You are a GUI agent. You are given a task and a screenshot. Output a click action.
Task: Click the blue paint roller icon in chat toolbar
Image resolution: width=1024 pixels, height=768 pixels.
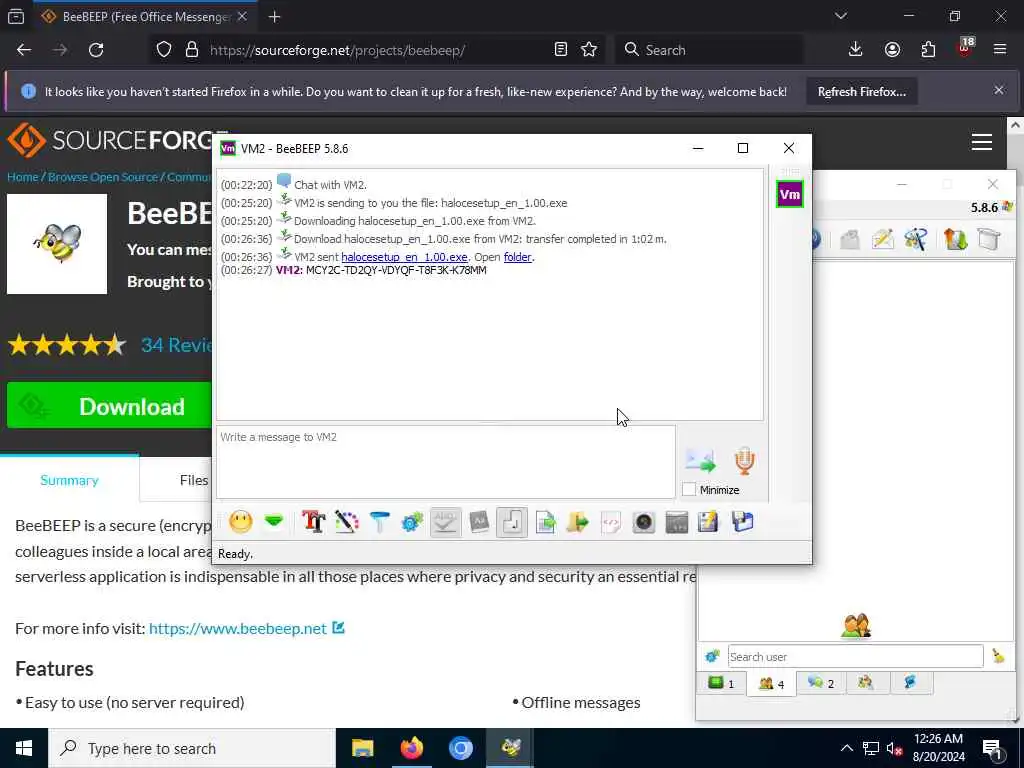379,522
